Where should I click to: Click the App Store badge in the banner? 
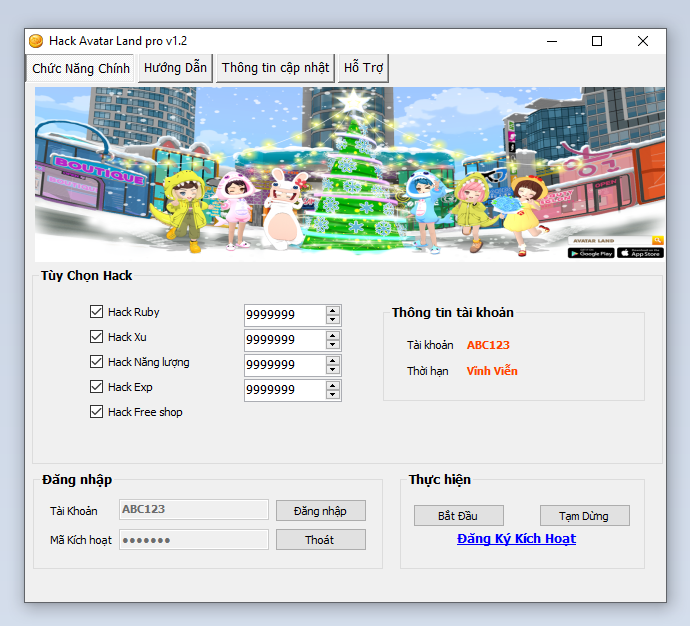(x=640, y=253)
